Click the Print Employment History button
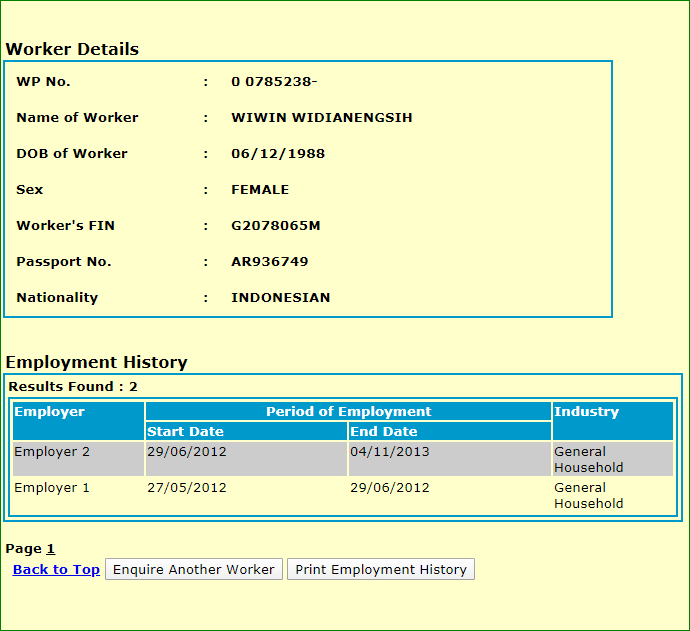The width and height of the screenshot is (690, 631). pos(381,569)
